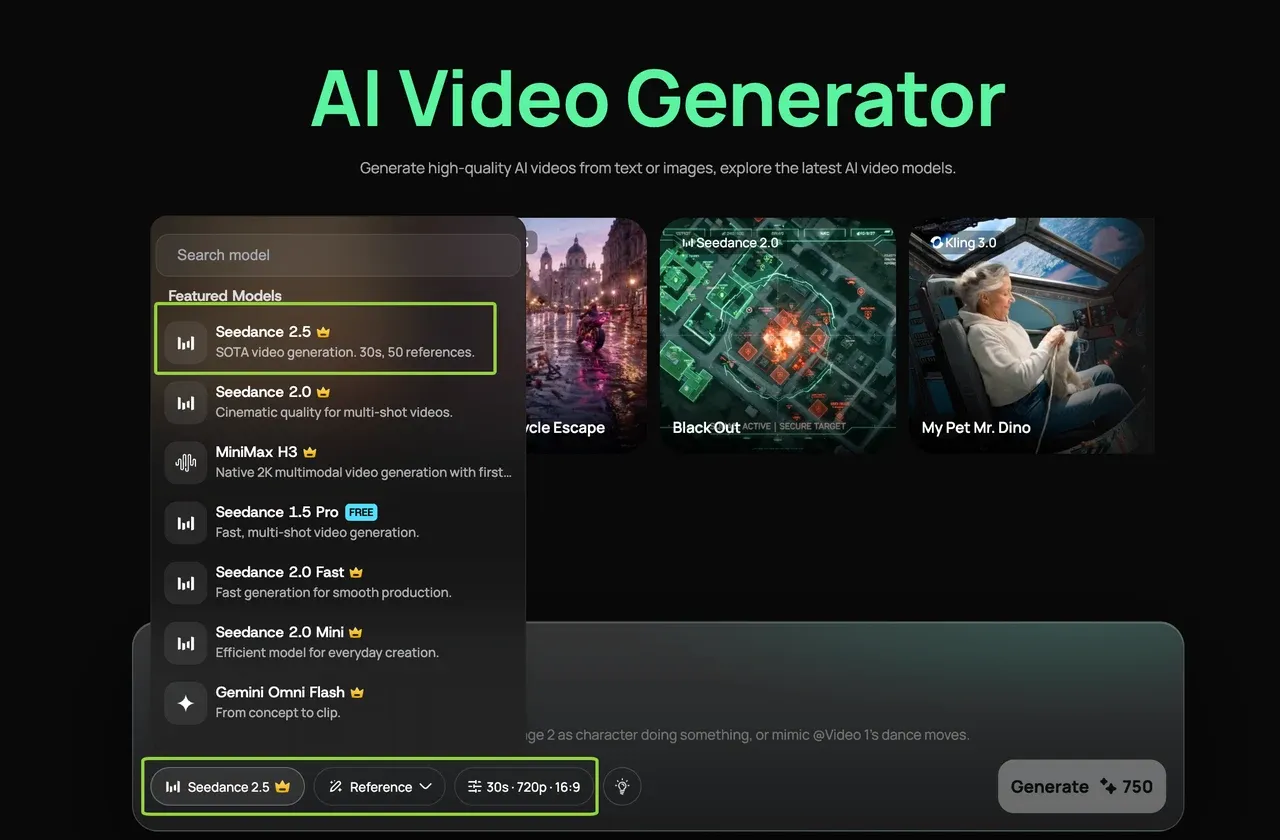Open the motorcycle Escape video thumbnail
The width and height of the screenshot is (1280, 840).
(585, 336)
